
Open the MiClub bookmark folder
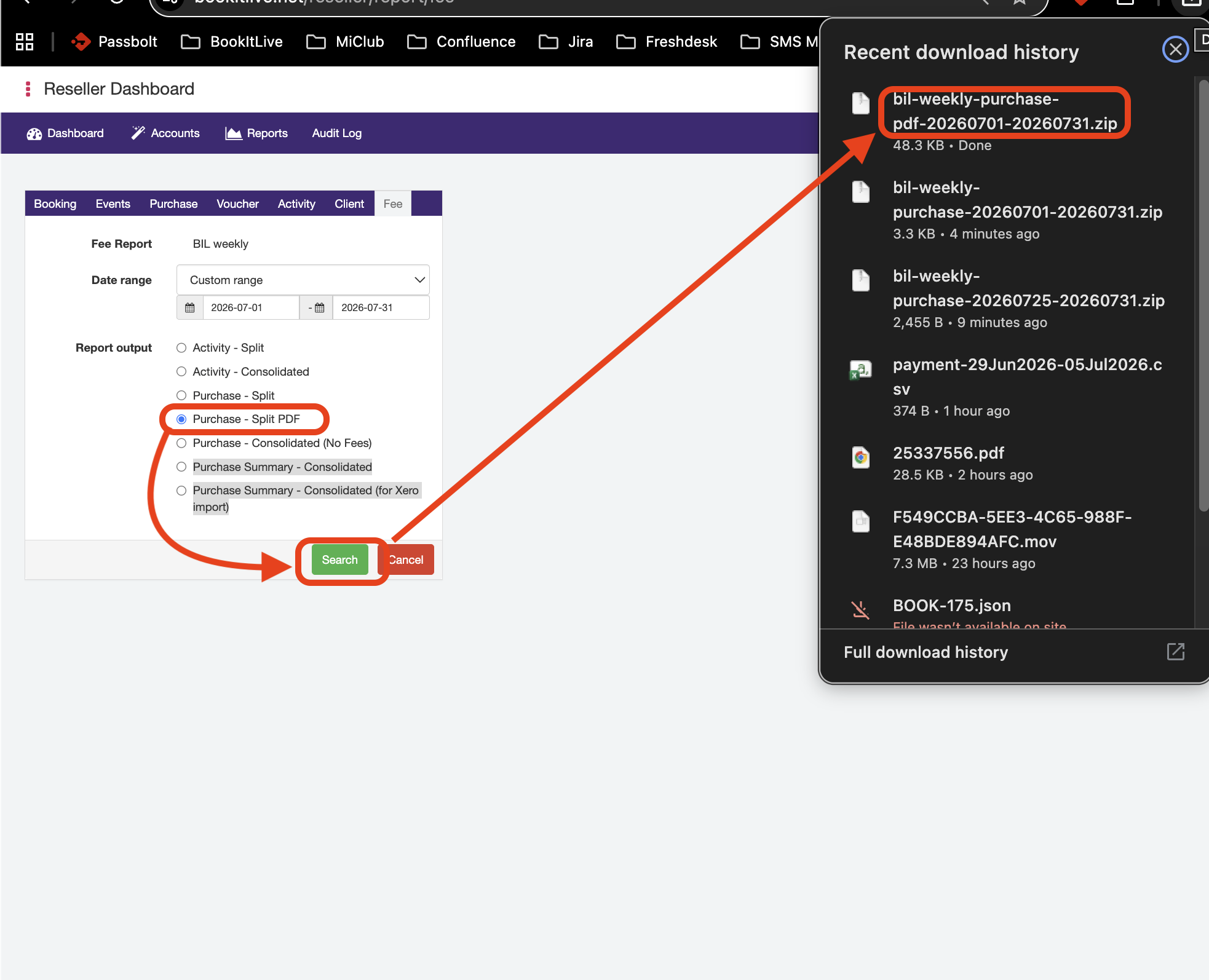(345, 42)
